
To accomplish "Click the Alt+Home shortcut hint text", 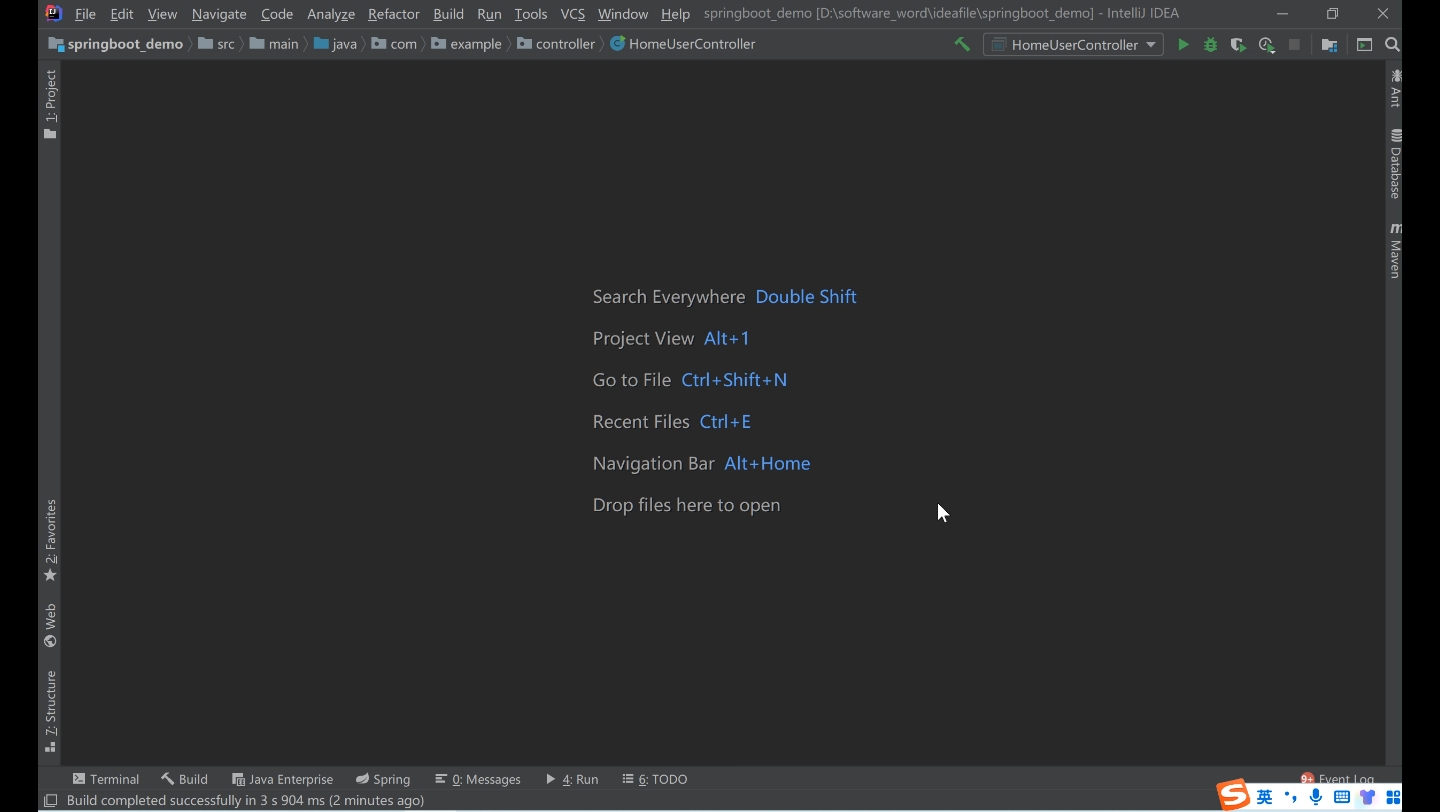I will click(x=767, y=464).
